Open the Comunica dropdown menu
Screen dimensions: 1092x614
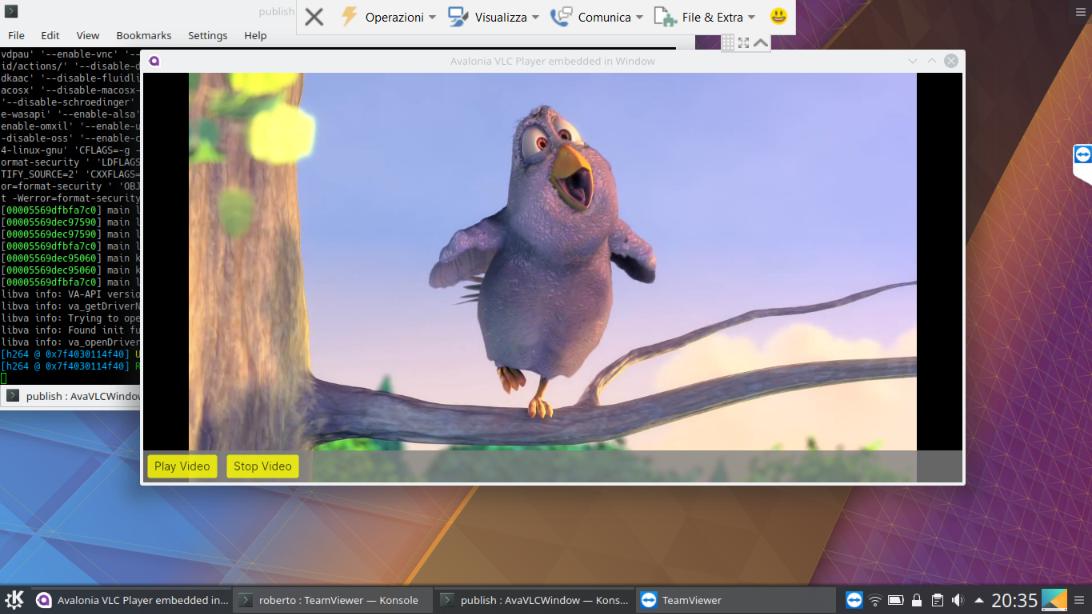tap(596, 17)
